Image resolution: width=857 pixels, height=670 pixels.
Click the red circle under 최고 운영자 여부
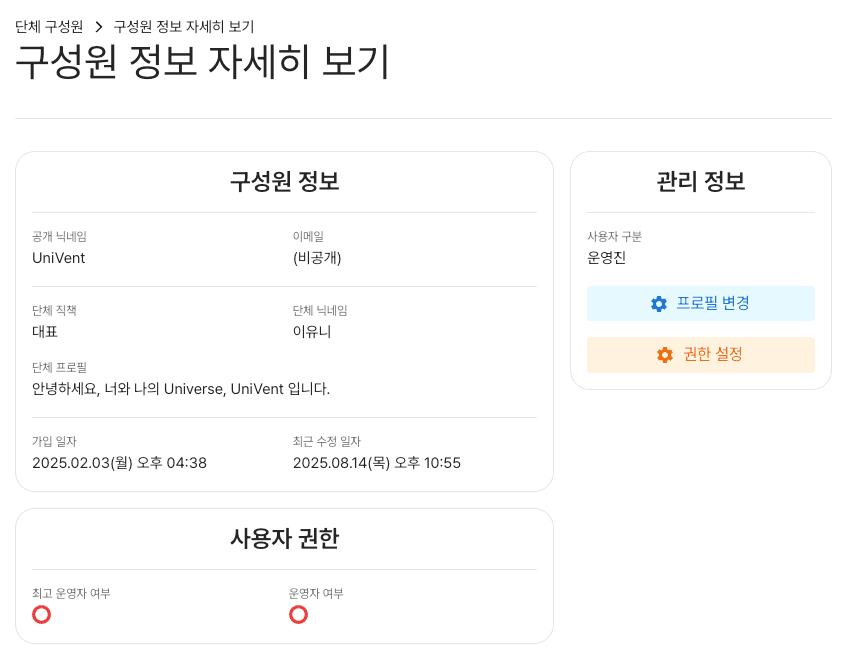click(x=41, y=614)
